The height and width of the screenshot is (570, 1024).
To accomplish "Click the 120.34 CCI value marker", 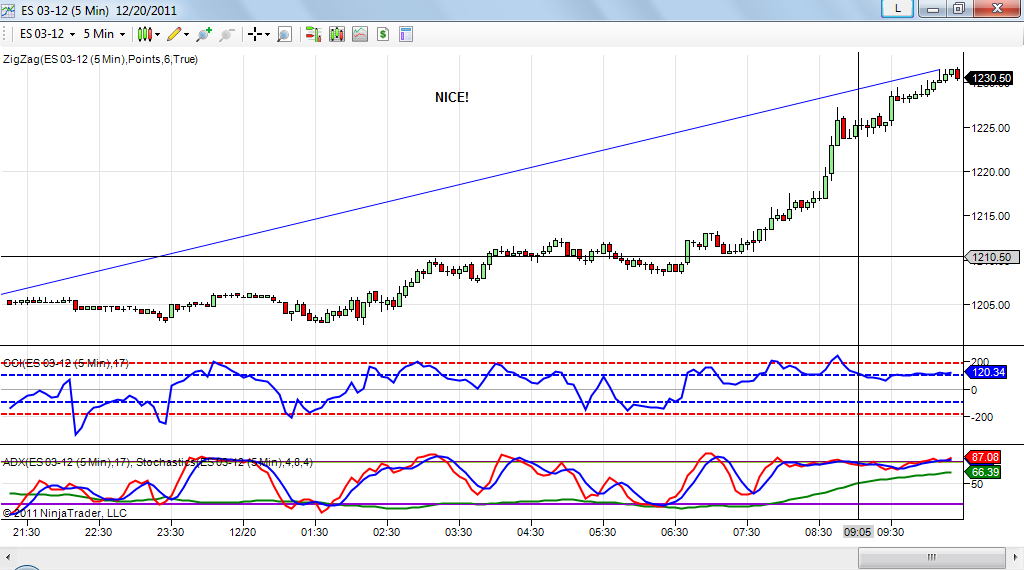I will coord(986,372).
